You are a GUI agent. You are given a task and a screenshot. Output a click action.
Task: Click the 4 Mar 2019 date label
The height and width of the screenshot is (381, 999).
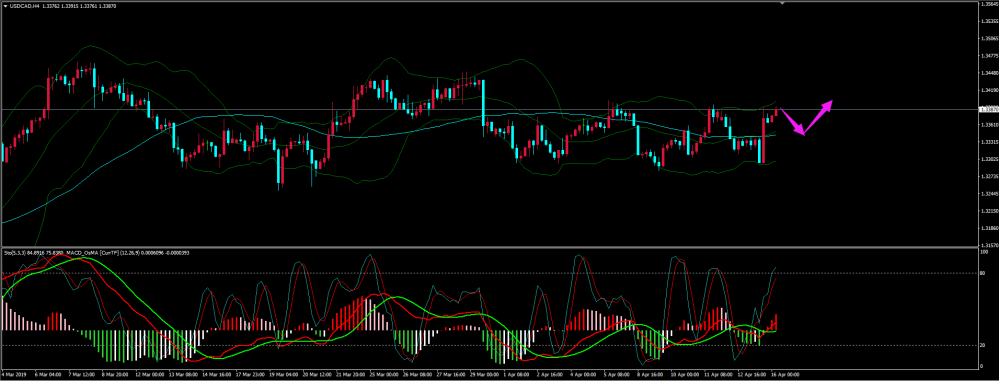14,374
